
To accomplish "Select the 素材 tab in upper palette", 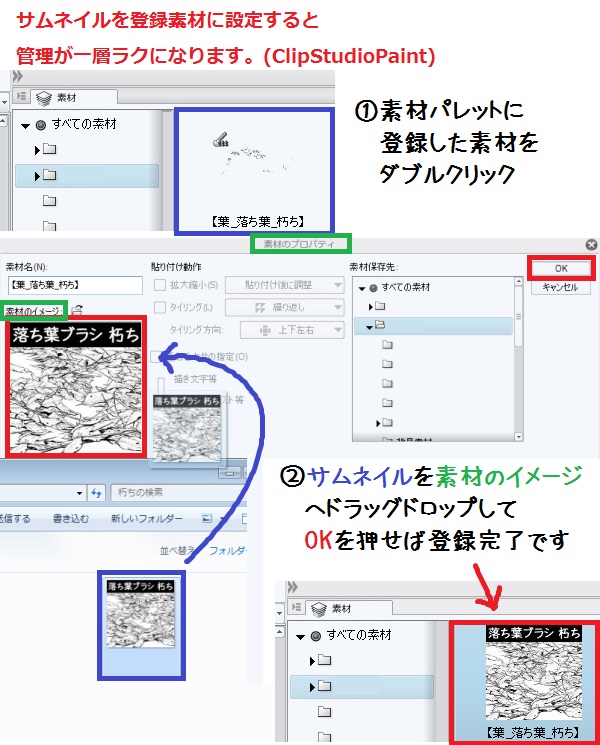I will (x=75, y=97).
